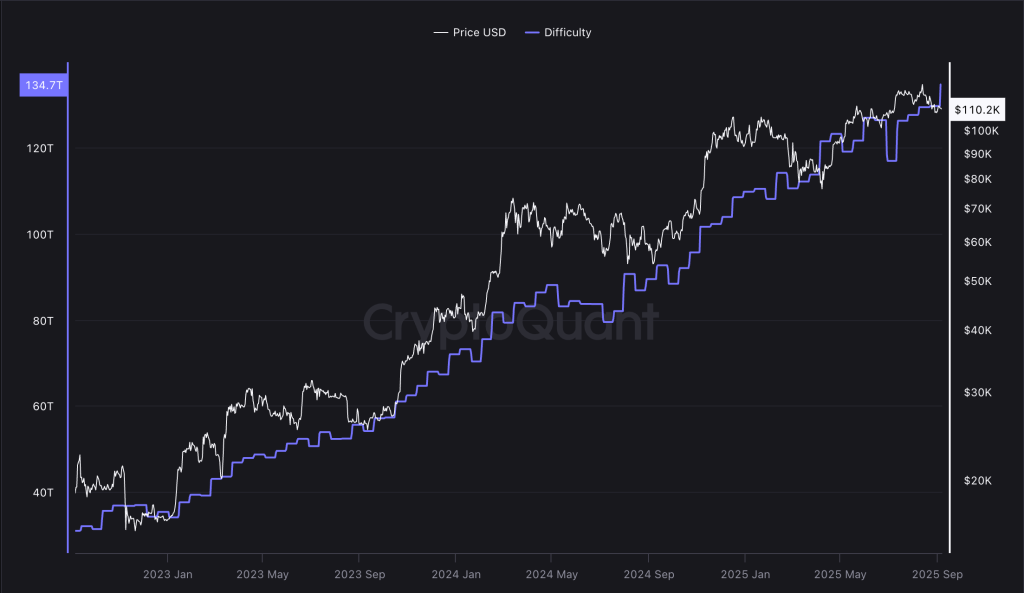Click the CryptoQuant watermark in chart center
Viewport: 1024px width, 593px height.
(x=510, y=322)
